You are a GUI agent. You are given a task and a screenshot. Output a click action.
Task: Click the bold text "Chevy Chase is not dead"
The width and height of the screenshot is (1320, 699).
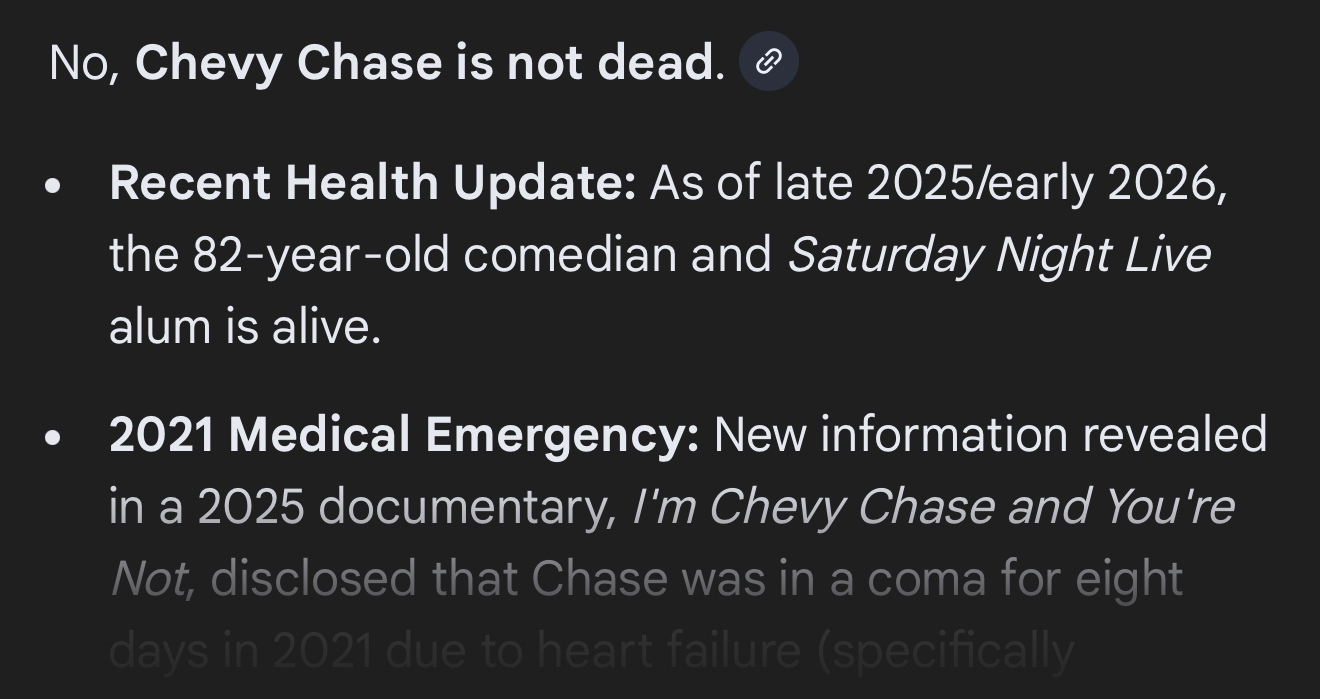pos(423,62)
